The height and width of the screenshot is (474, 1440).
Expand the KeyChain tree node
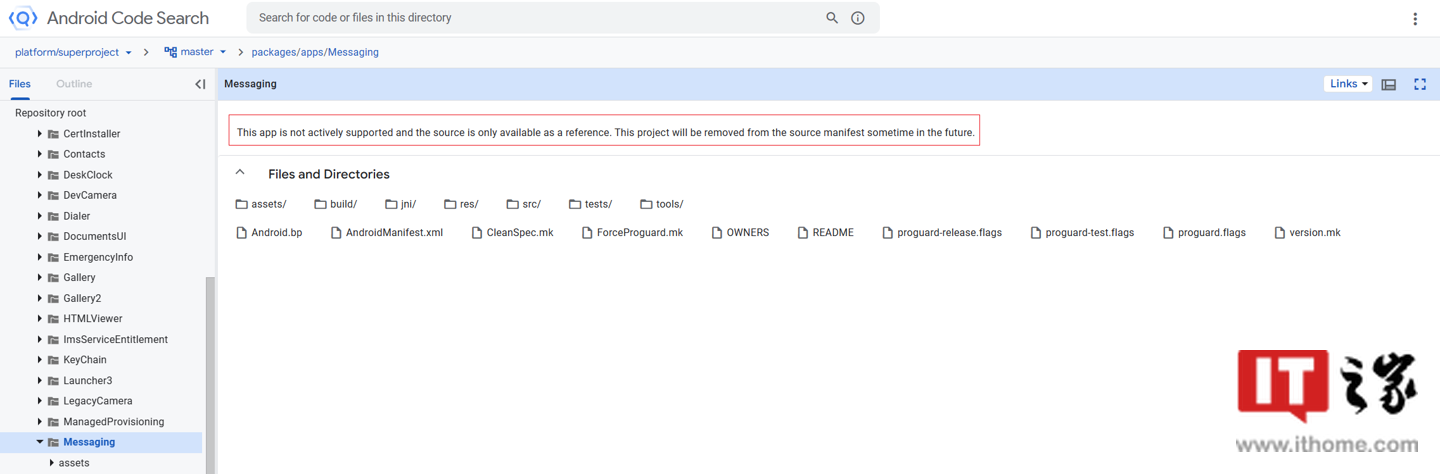point(40,360)
